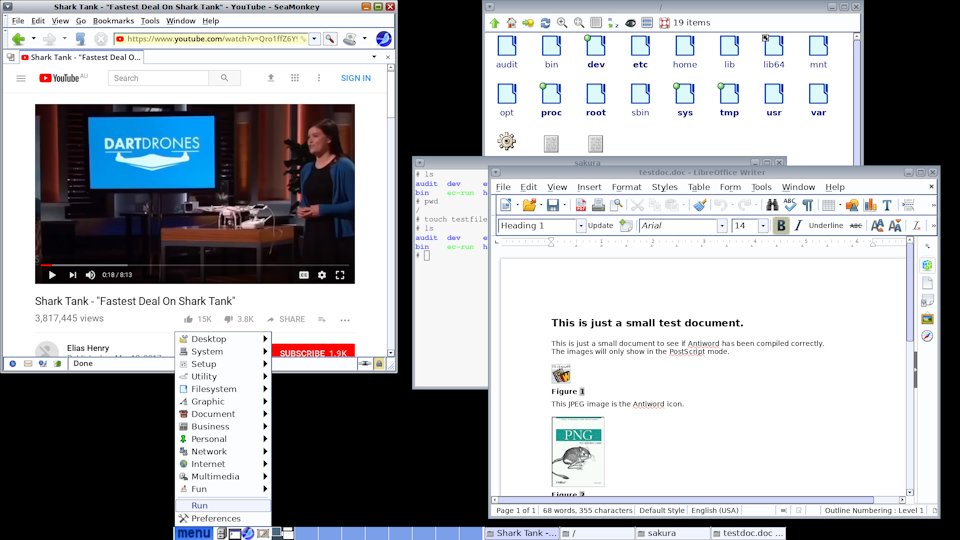The width and height of the screenshot is (960, 540).
Task: Click the Clone Formatting paintbrush in Writer
Action: pos(700,205)
